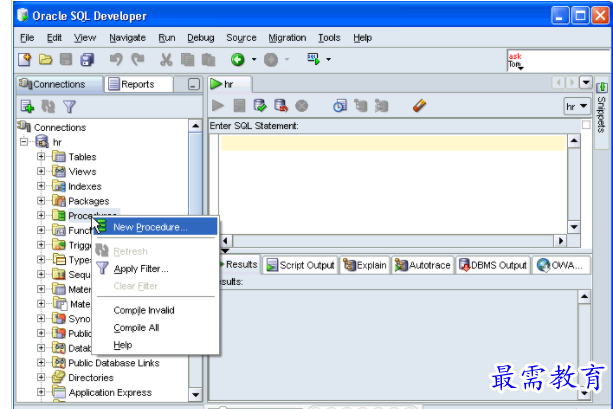
Task: Click in the SQL statement editor area
Action: (393, 184)
